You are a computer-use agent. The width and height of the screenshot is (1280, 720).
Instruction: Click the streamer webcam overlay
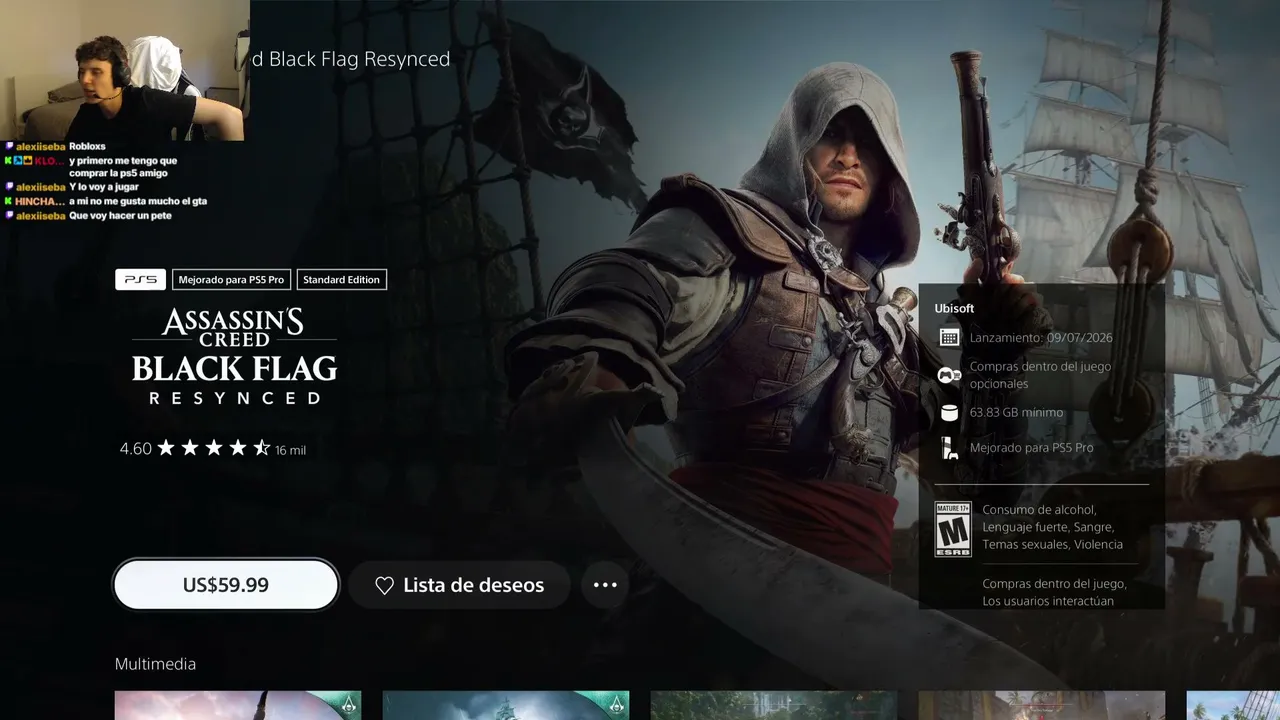pos(124,70)
